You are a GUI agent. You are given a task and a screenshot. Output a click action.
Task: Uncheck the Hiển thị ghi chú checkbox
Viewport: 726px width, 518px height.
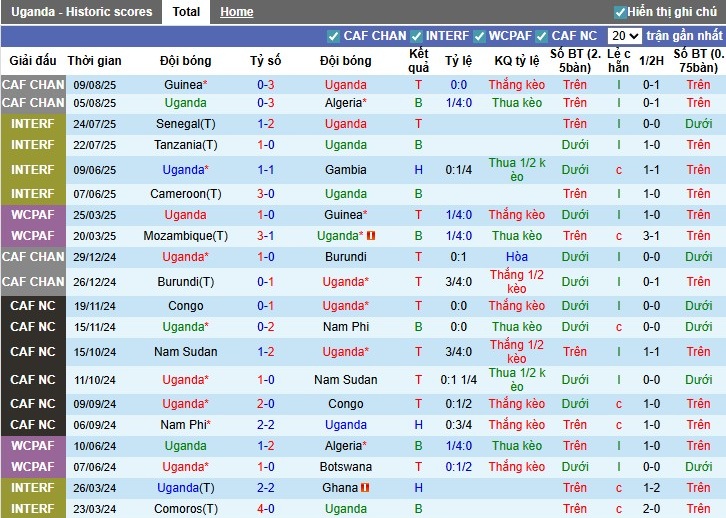[620, 12]
